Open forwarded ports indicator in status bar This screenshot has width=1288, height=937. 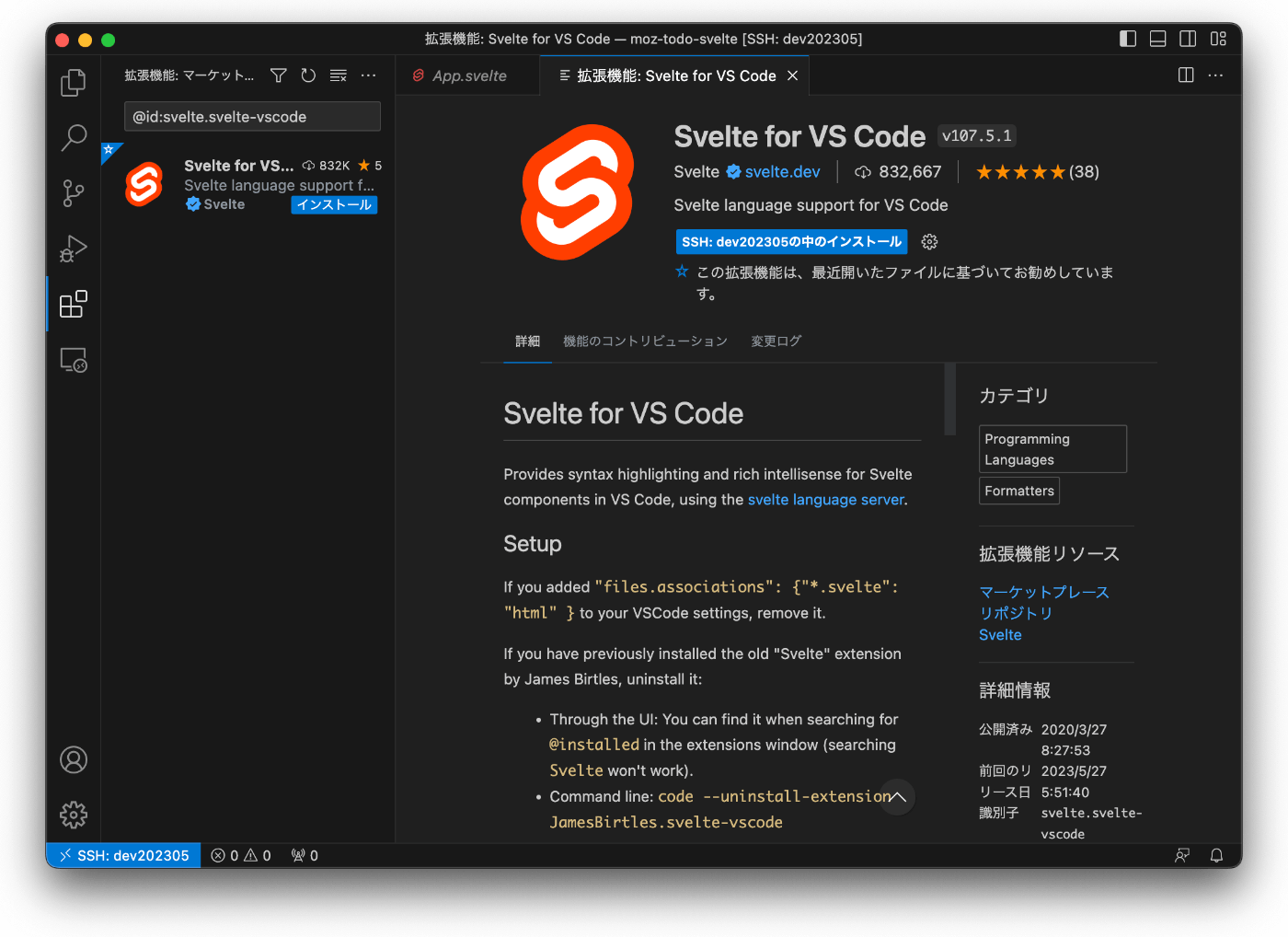click(305, 855)
